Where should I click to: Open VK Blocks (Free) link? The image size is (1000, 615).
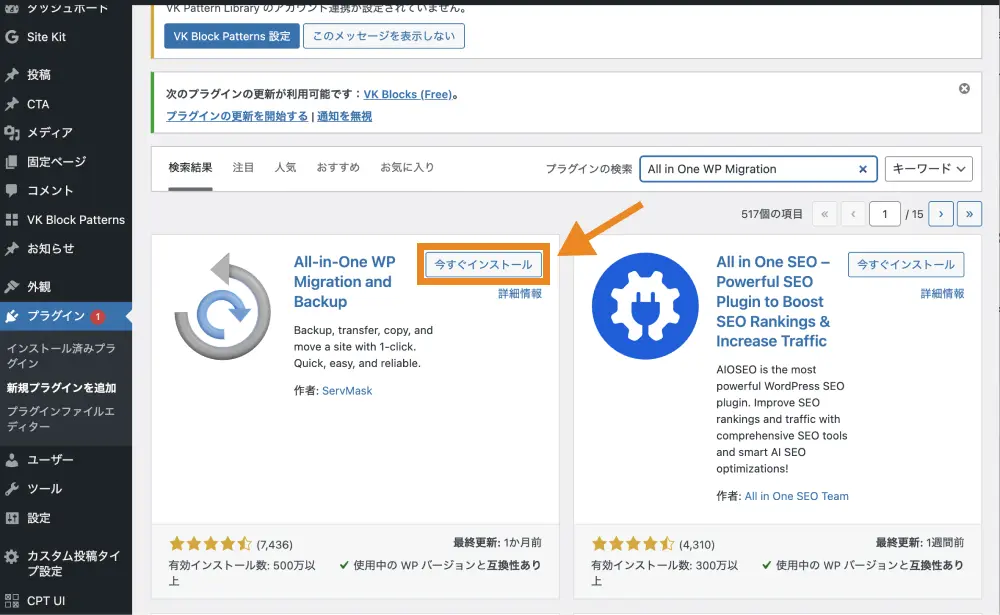[408, 94]
